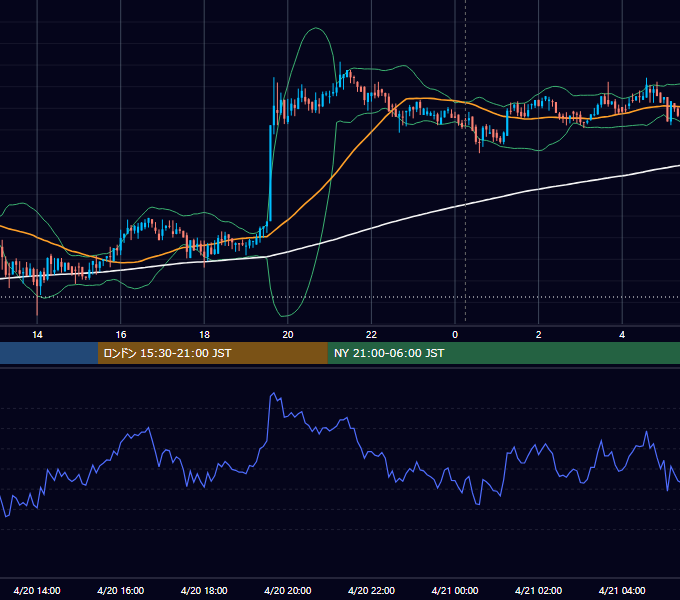Click the '22' hour label on price chart axis
This screenshot has width=680, height=600.
[371, 335]
